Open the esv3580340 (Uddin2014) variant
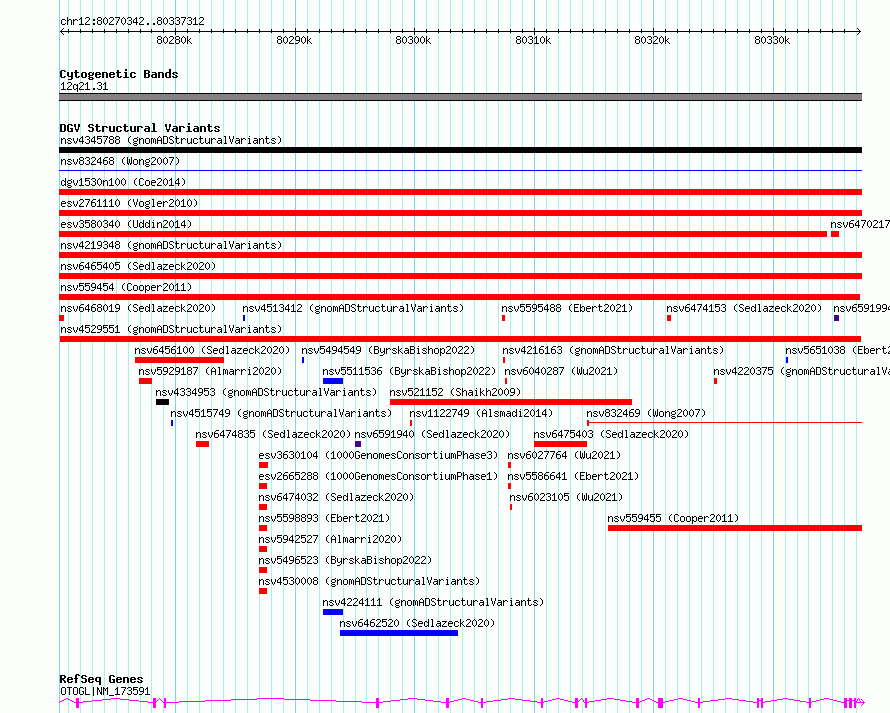 point(126,224)
